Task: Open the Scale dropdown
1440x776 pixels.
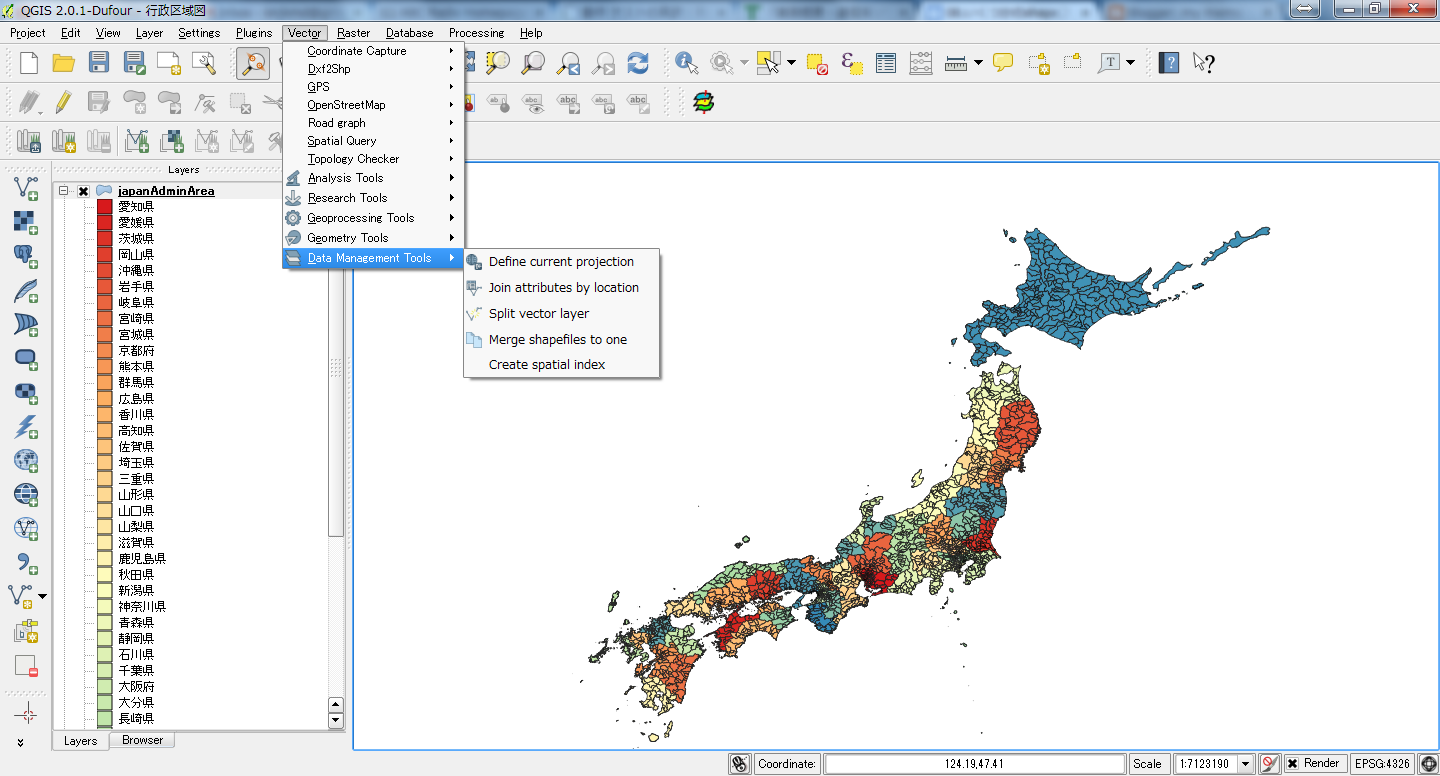Action: coord(1245,764)
